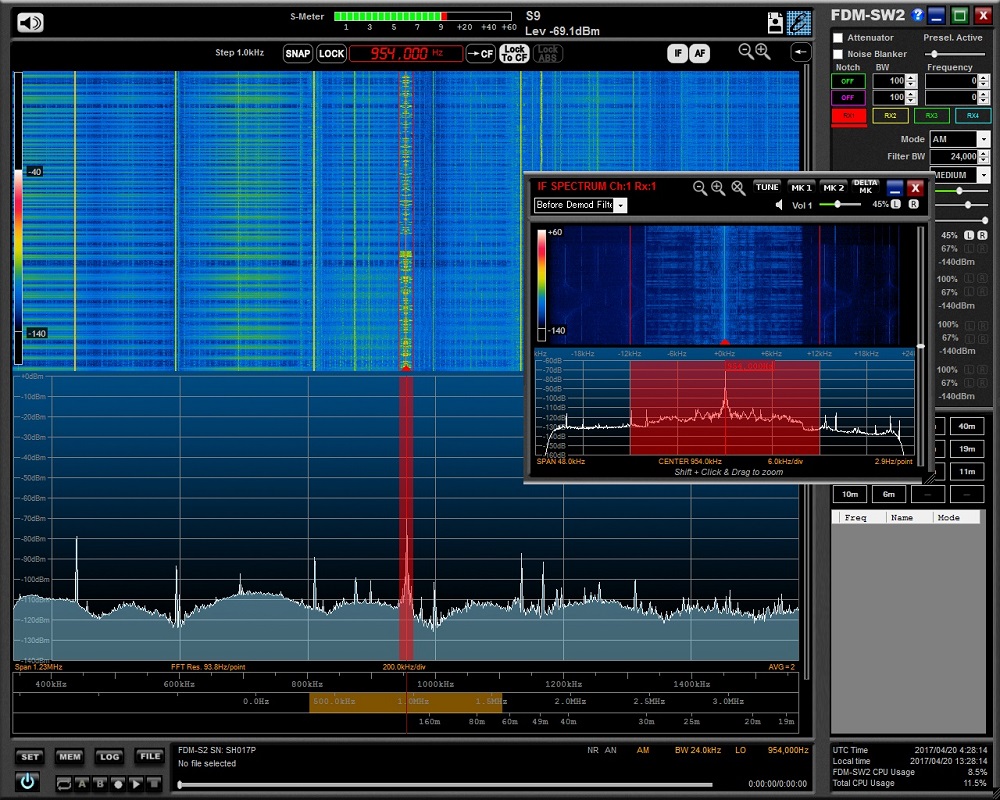The image size is (1000, 800).
Task: Enable the Attenuator checkbox
Action: pos(838,38)
